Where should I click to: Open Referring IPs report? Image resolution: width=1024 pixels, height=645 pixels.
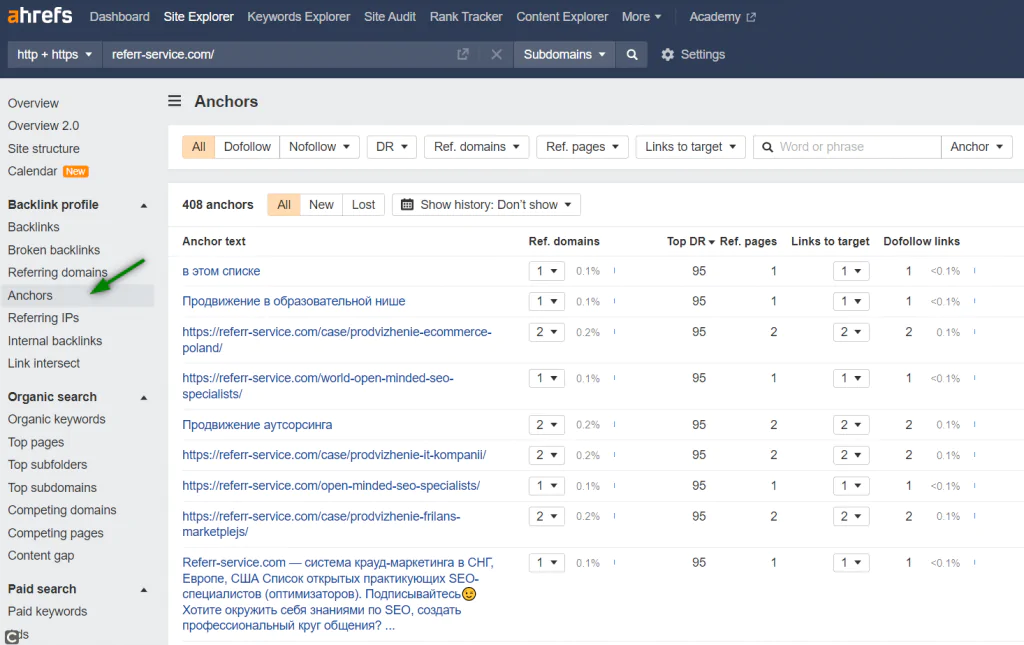pos(43,318)
